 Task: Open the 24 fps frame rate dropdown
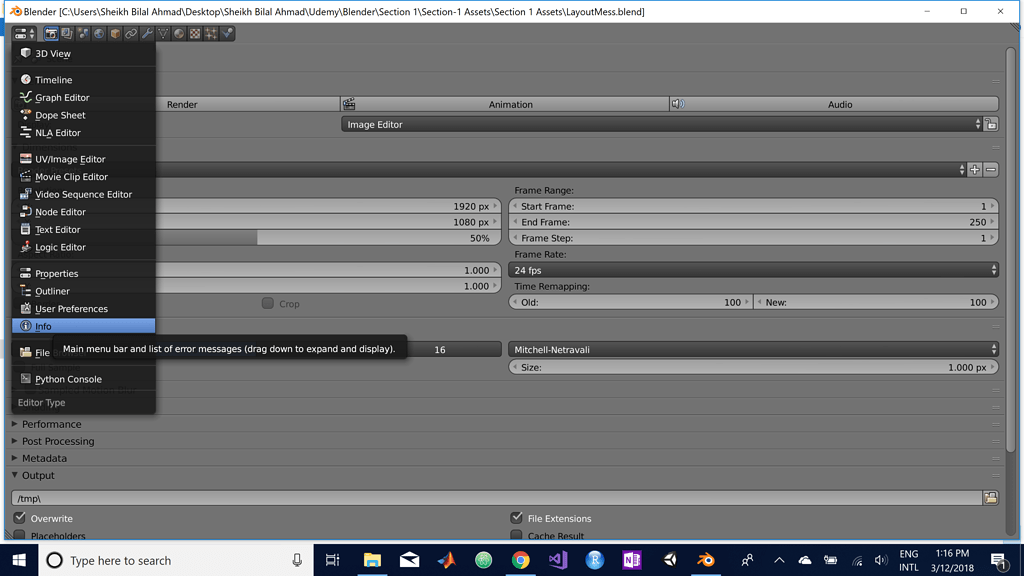pyautogui.click(x=753, y=270)
